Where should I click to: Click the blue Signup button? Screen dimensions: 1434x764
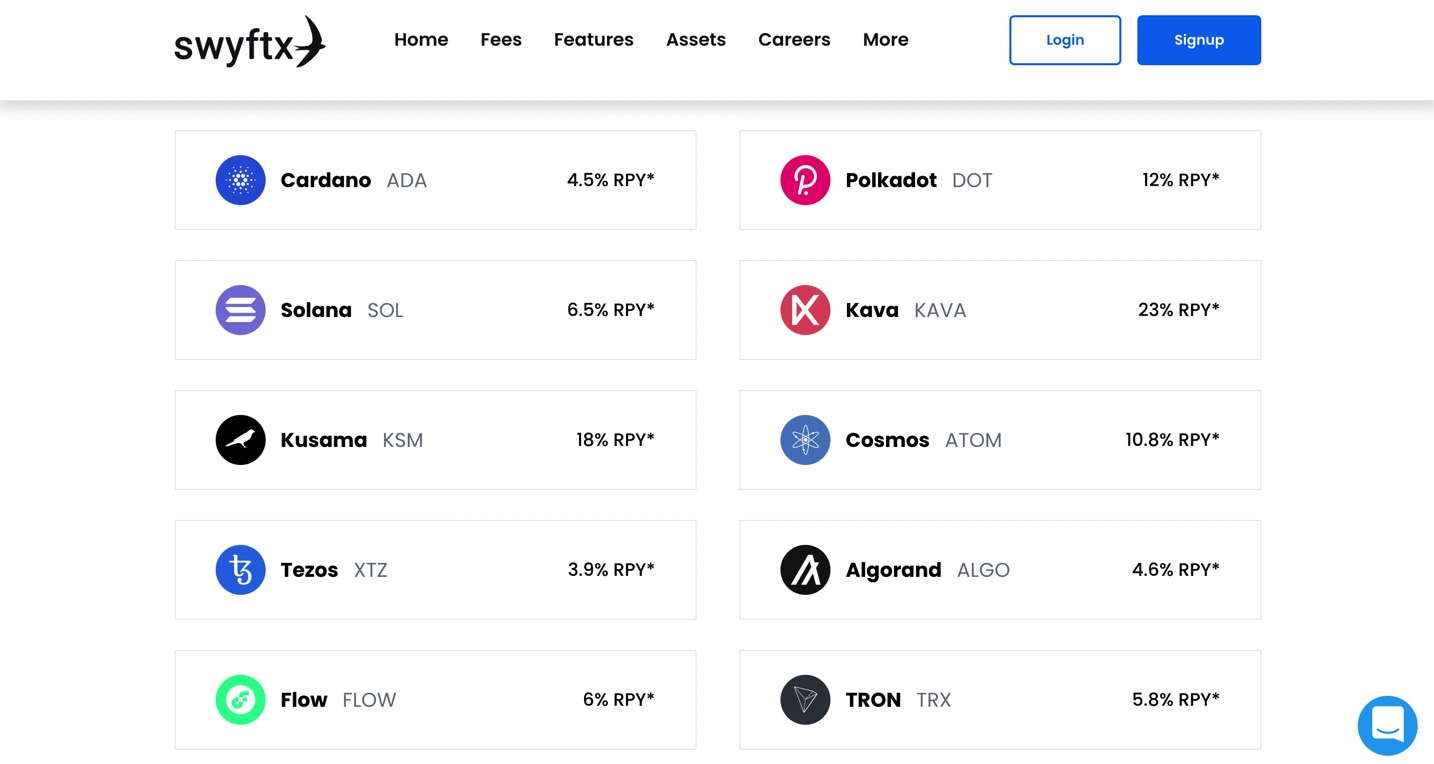click(x=1199, y=40)
